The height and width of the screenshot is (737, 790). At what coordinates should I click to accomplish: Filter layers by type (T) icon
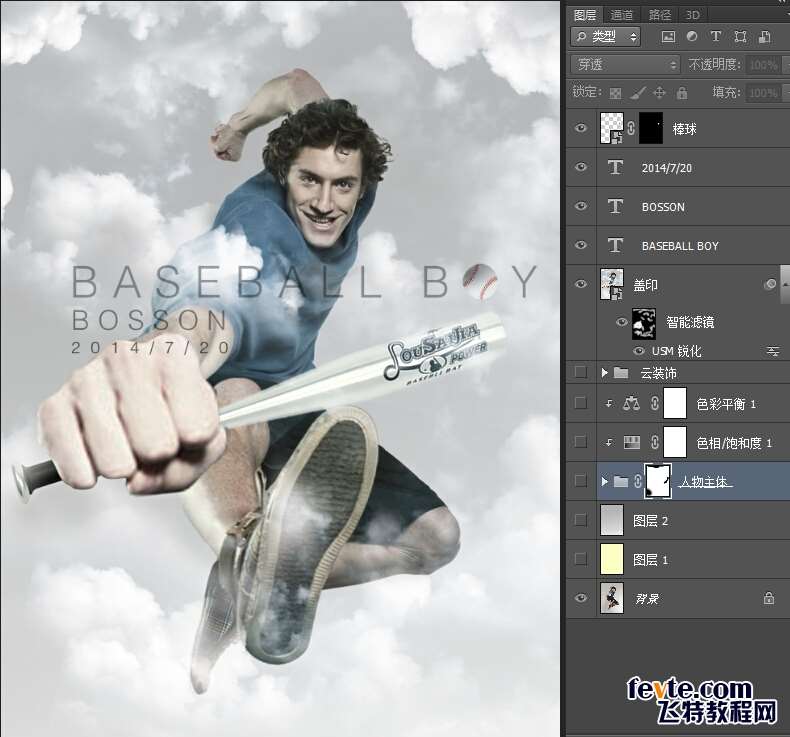(x=715, y=37)
